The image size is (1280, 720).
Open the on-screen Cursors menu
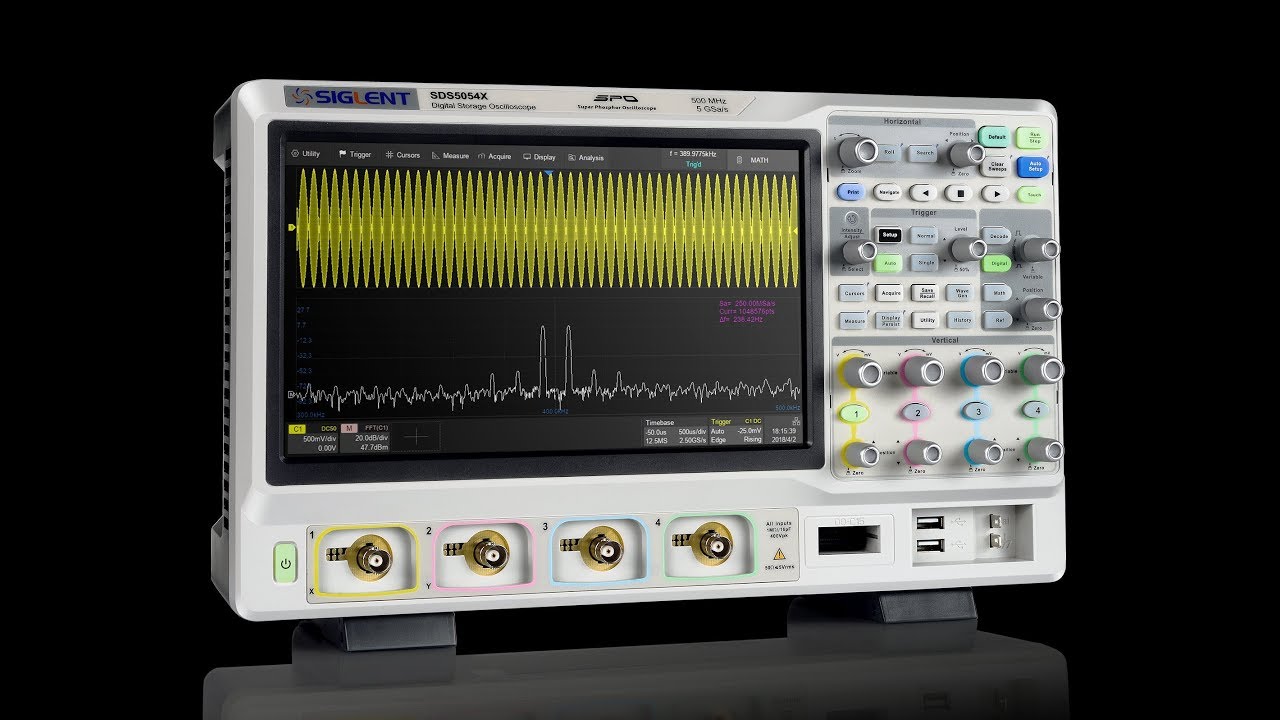click(403, 155)
